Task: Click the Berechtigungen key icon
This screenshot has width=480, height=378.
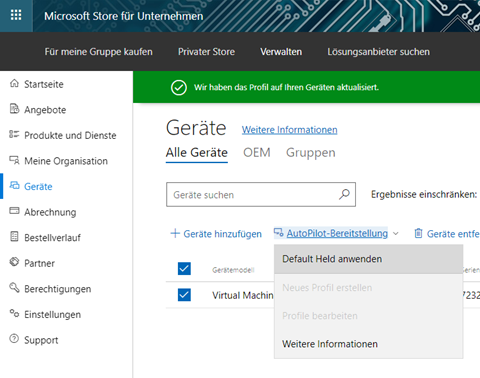Action: [14, 287]
